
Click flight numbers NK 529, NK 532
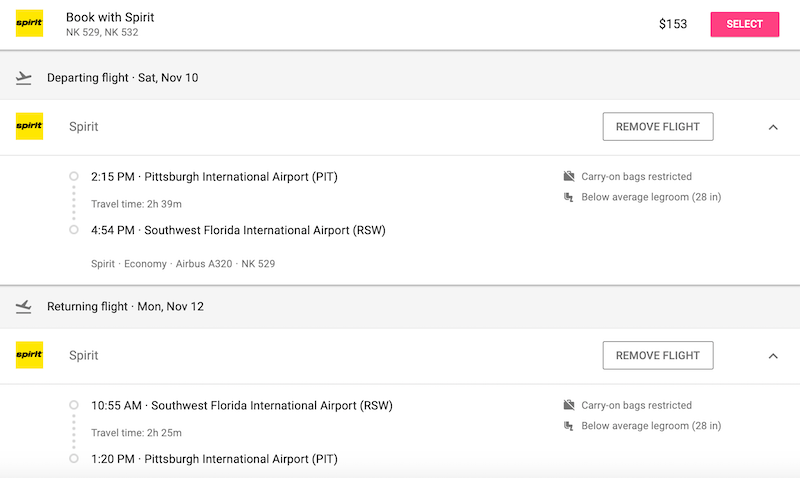click(x=102, y=32)
